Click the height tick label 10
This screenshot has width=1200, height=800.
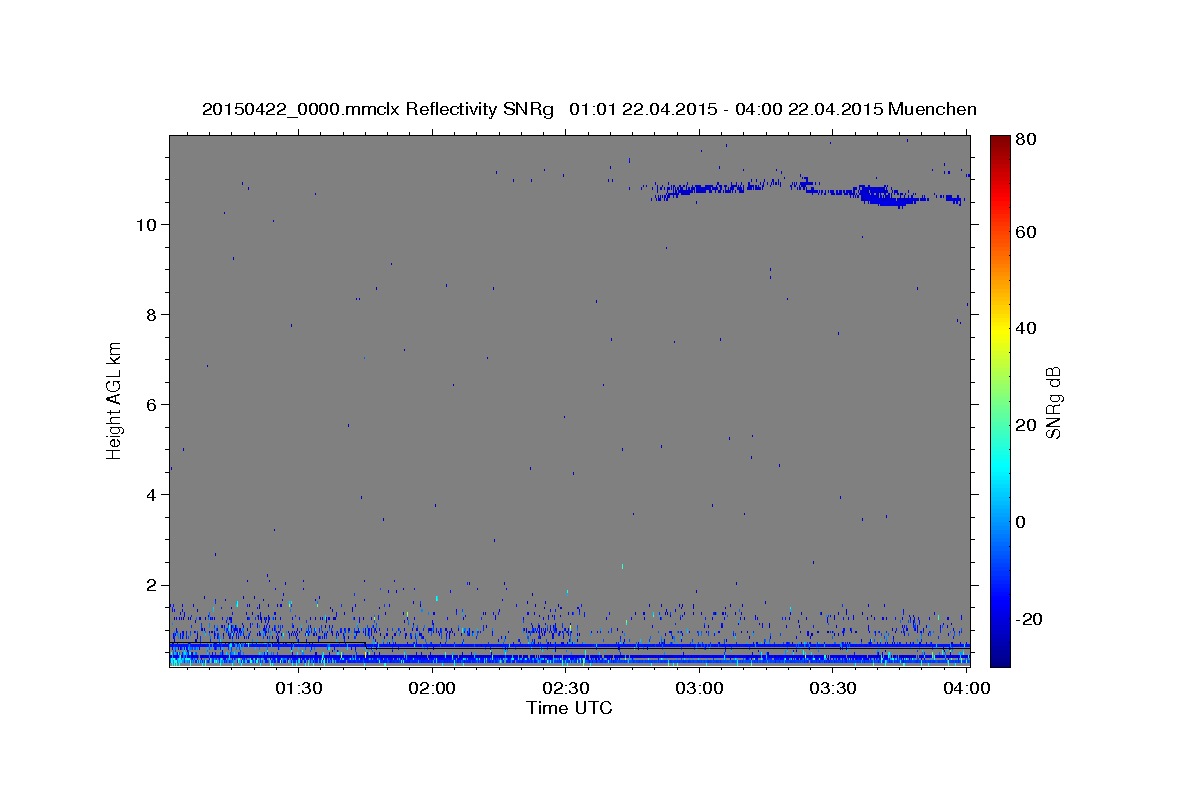tap(145, 224)
